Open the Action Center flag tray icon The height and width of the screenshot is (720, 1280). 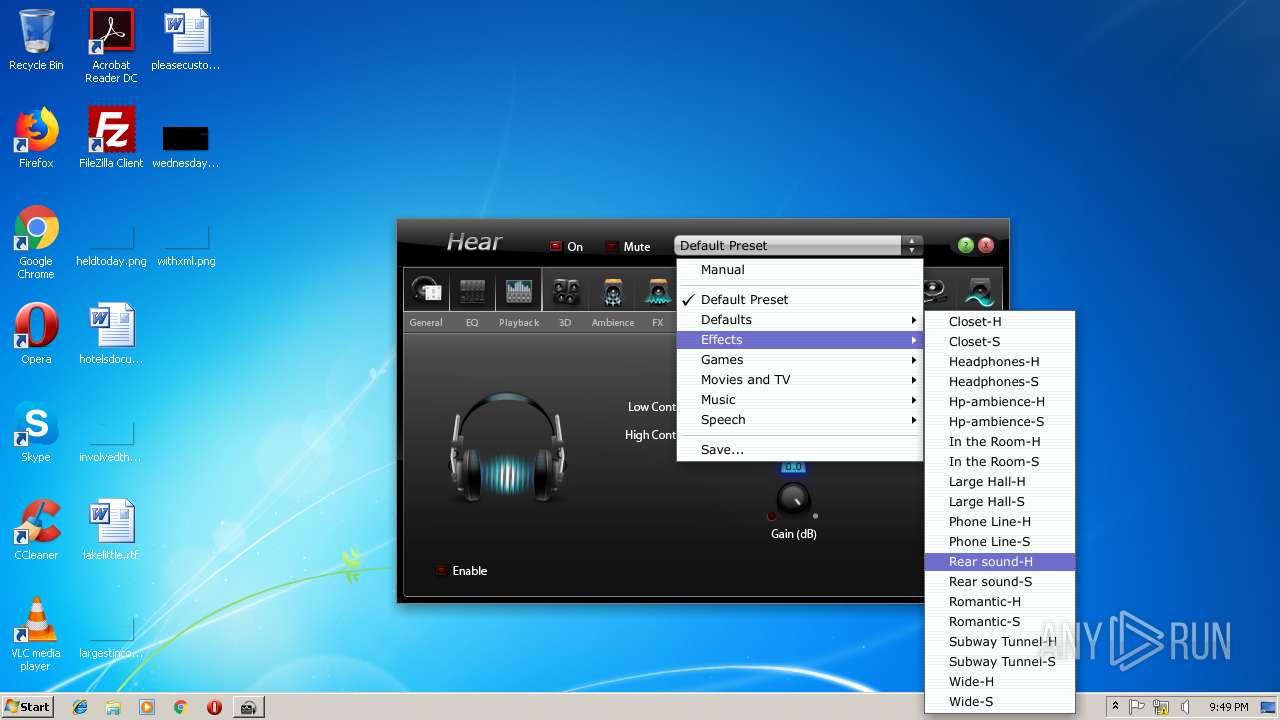(x=1138, y=707)
